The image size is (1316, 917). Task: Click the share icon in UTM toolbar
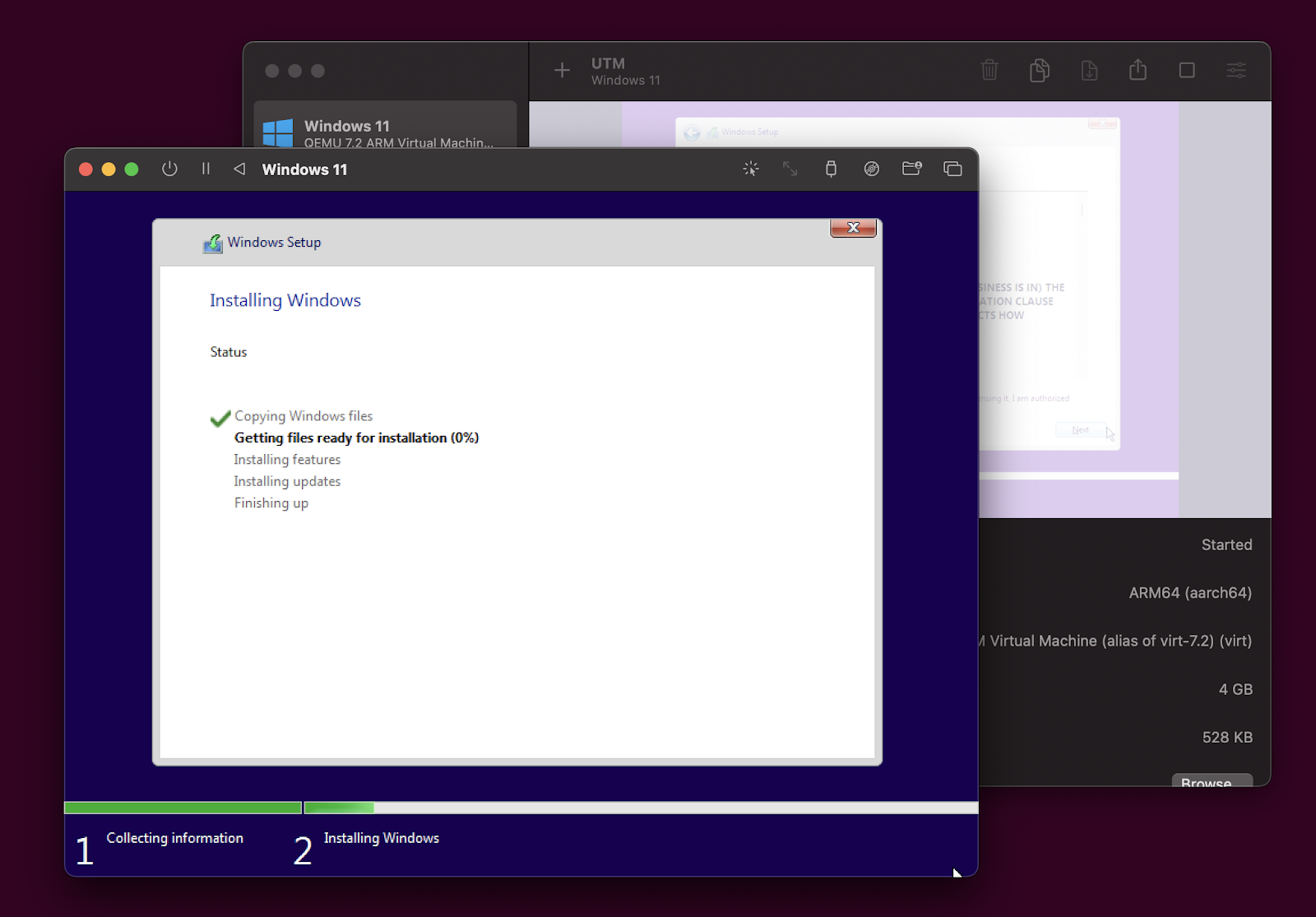click(x=1138, y=70)
